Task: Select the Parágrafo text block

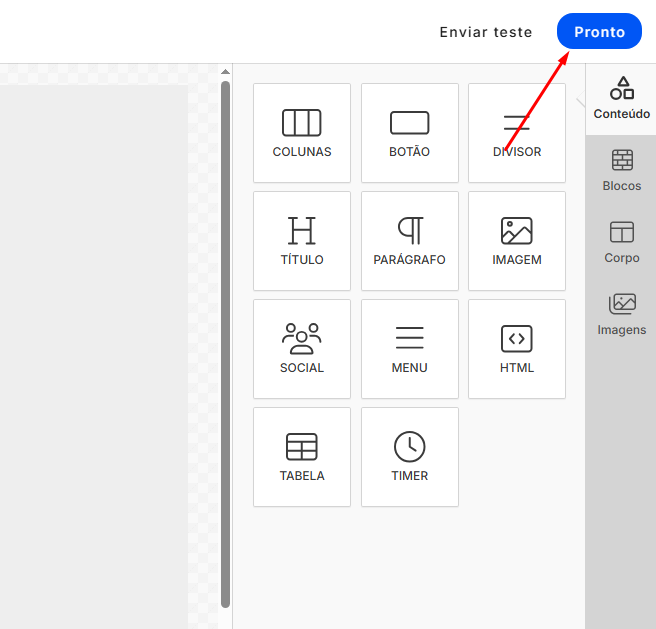Action: tap(410, 241)
